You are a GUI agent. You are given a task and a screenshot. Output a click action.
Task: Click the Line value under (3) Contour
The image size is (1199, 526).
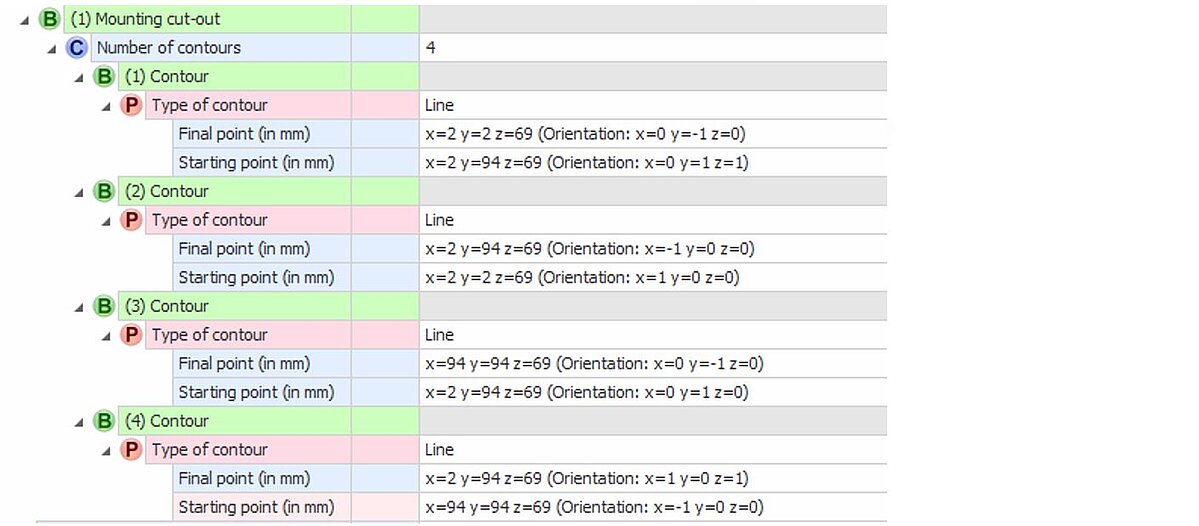point(439,336)
